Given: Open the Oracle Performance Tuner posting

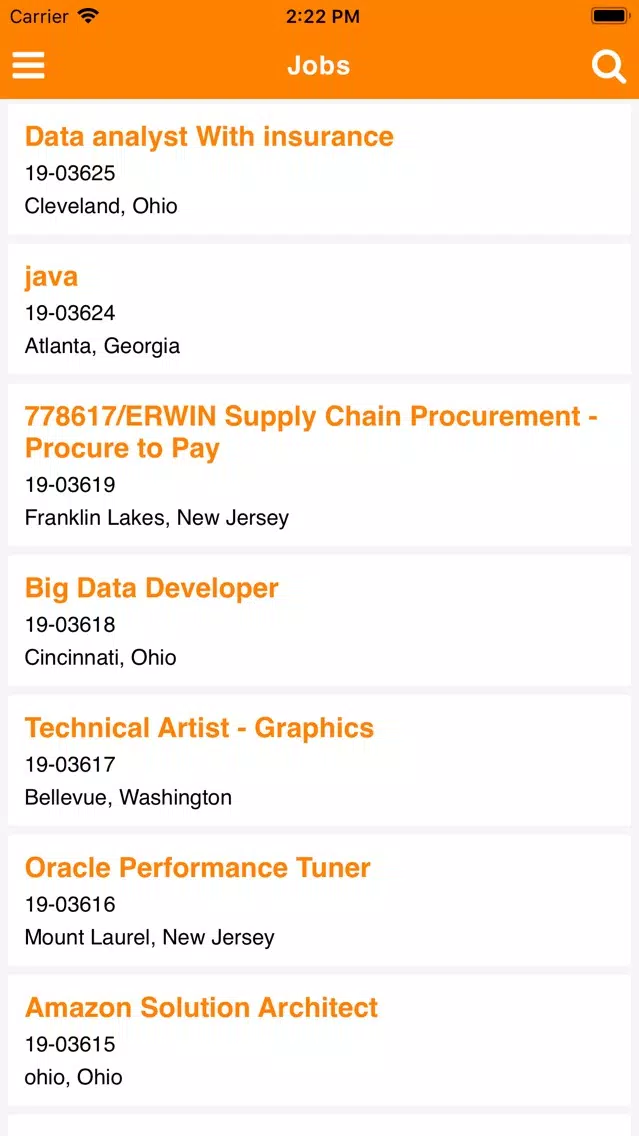Looking at the screenshot, I should tap(197, 868).
